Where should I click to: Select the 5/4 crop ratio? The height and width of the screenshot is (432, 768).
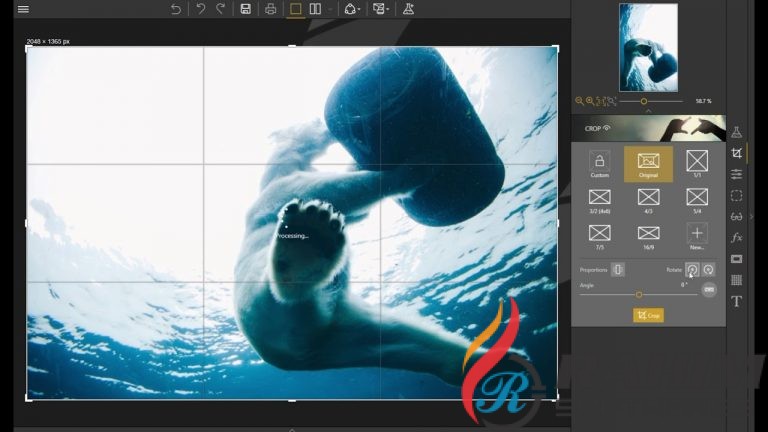coord(697,201)
